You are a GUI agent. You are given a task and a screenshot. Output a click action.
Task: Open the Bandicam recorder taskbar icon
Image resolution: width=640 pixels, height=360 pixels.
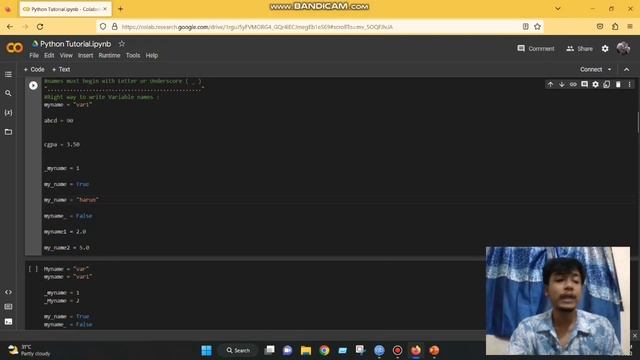[x=398, y=350]
